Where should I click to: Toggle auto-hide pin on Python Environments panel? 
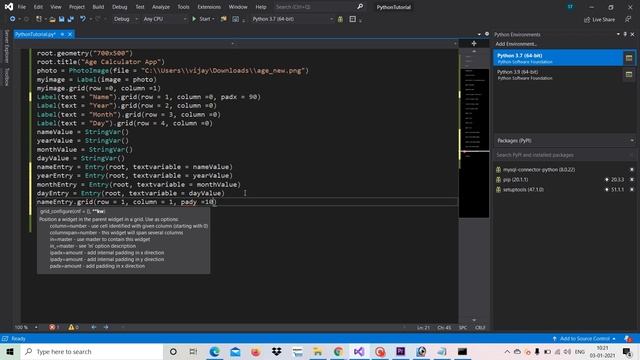[625, 34]
